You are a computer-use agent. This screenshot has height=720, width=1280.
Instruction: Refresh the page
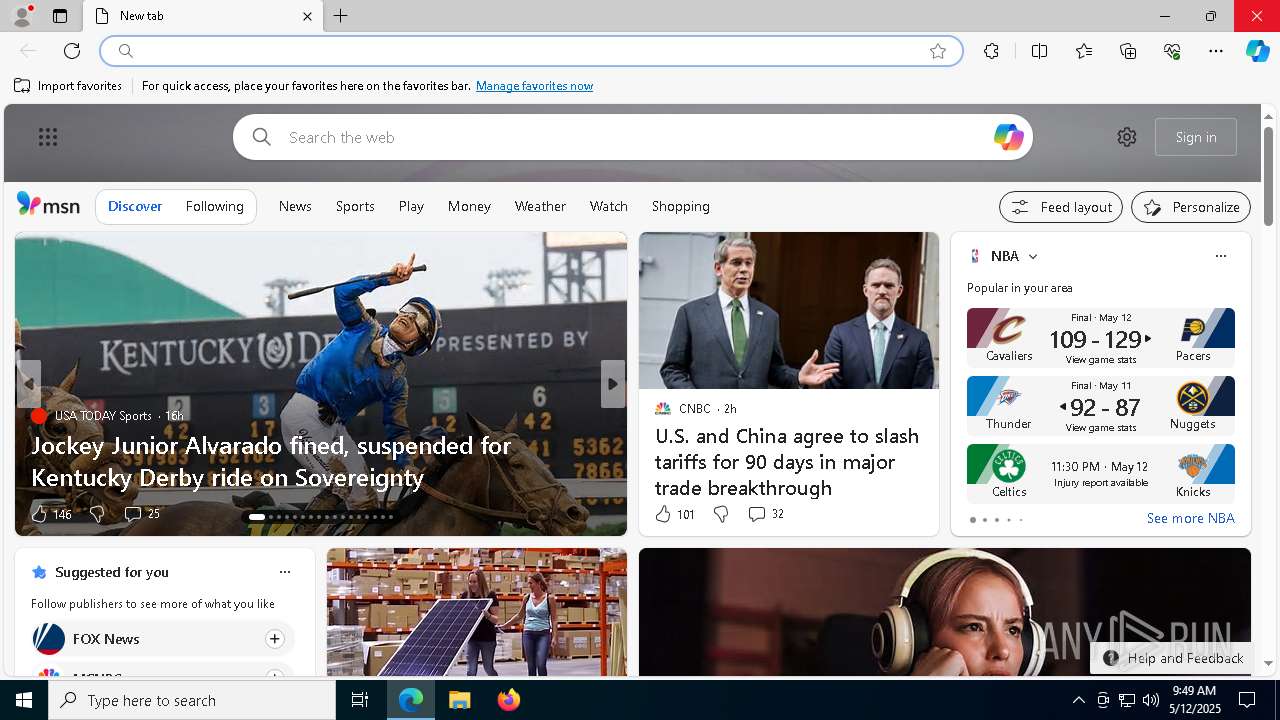pyautogui.click(x=72, y=51)
